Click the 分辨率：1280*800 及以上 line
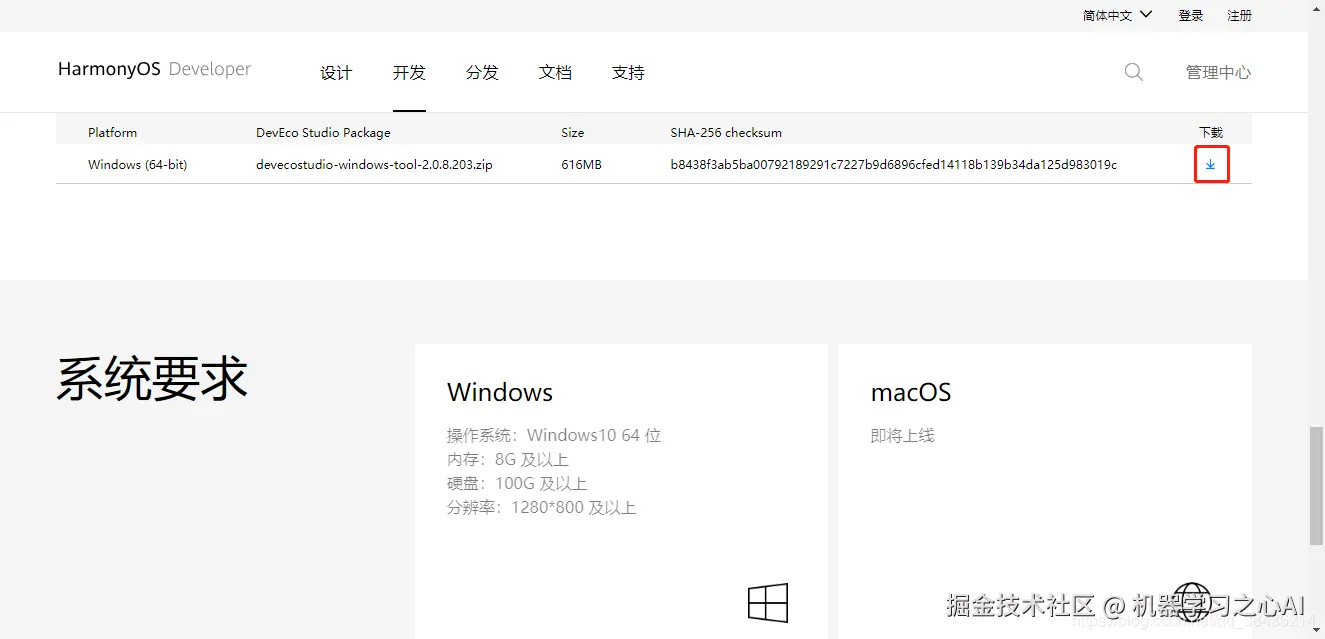 [541, 507]
